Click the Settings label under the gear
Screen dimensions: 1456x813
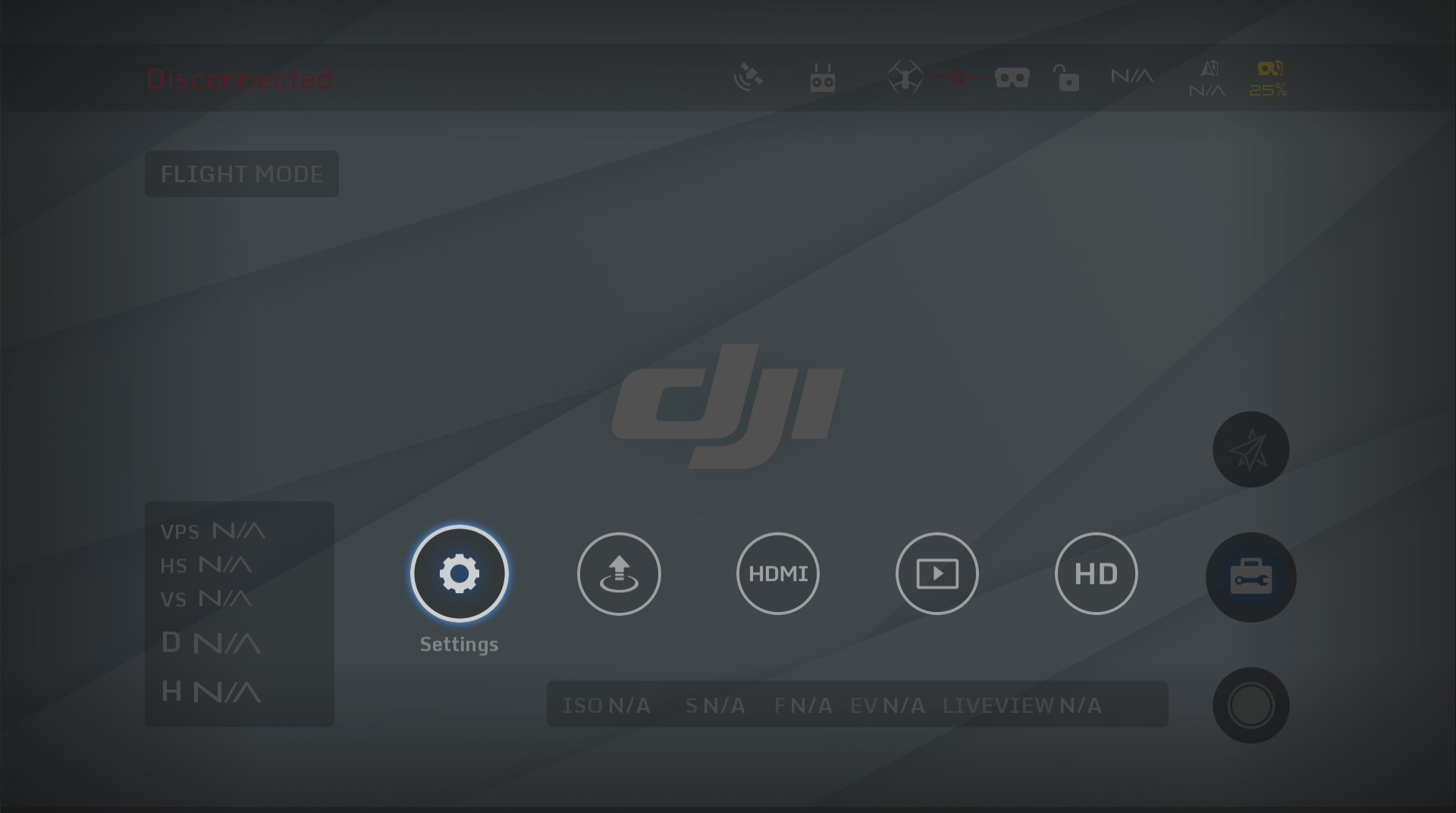click(460, 645)
